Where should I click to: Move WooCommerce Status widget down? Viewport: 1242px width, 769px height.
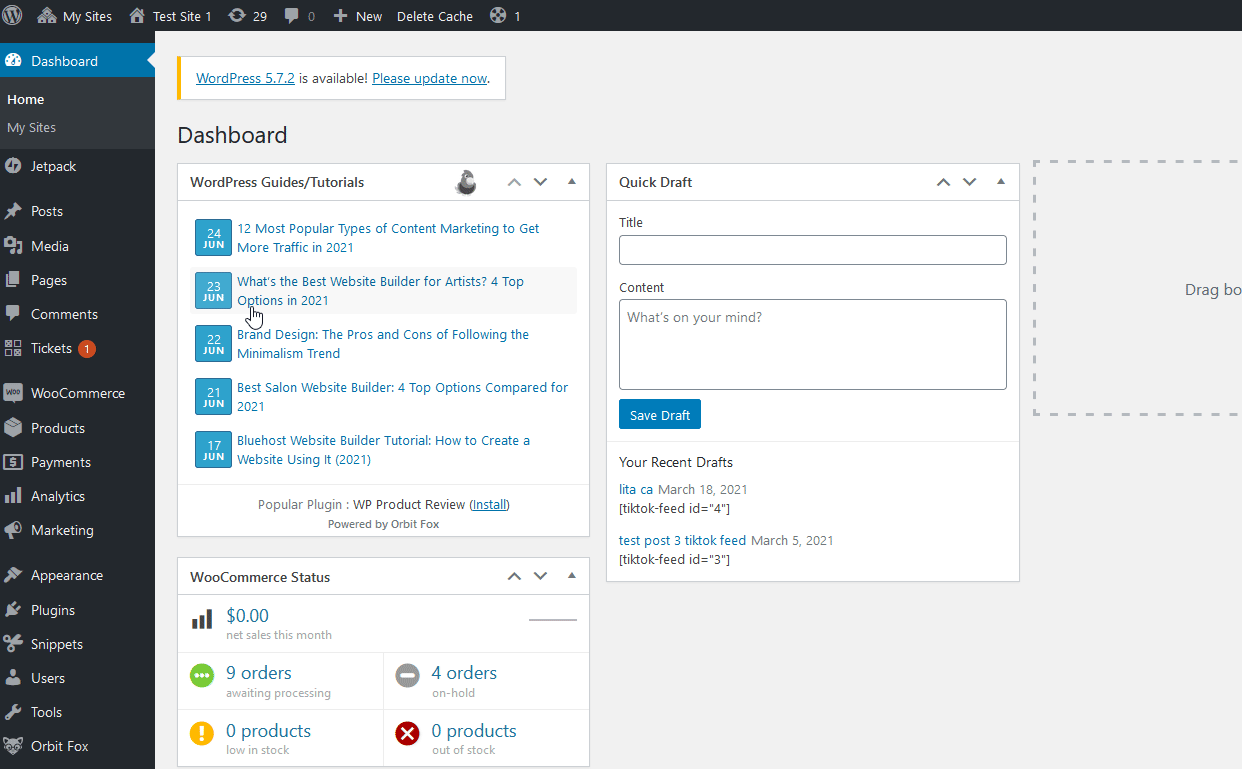pyautogui.click(x=541, y=576)
